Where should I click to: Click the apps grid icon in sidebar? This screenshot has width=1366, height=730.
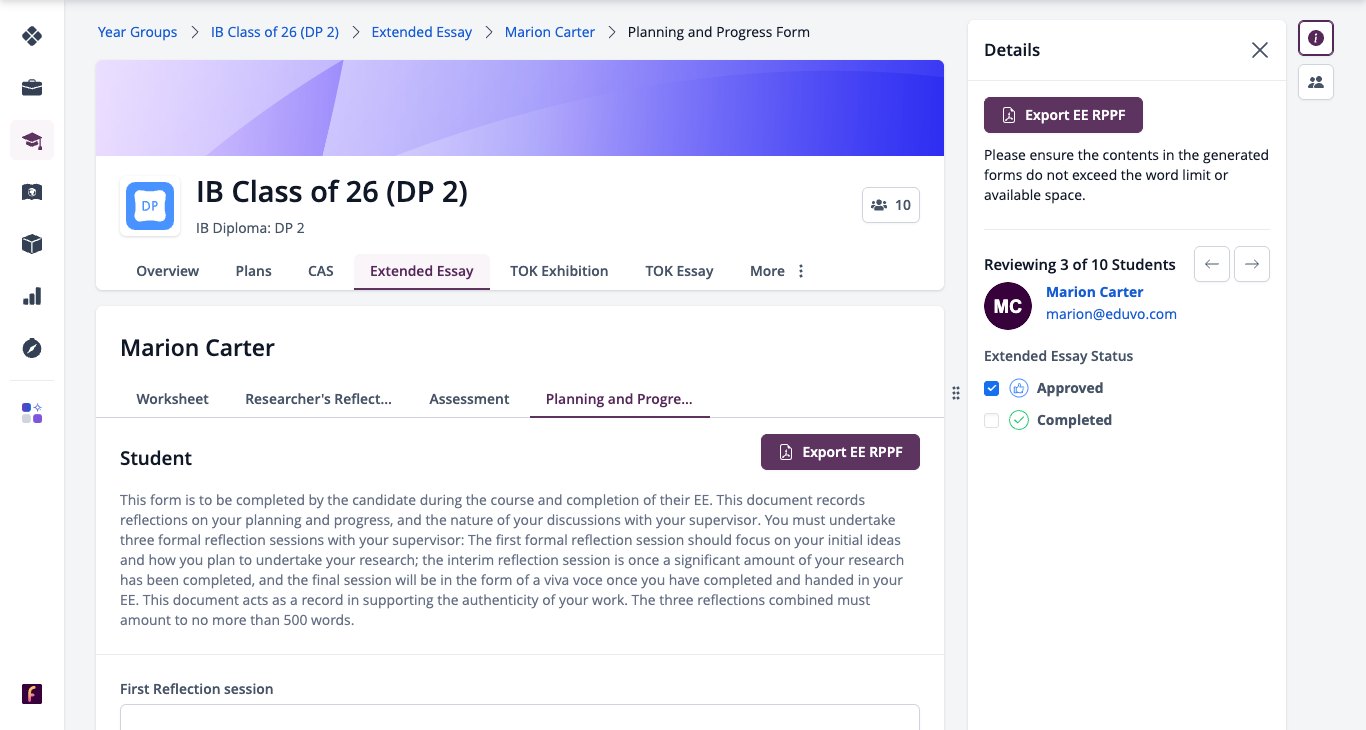coord(32,413)
